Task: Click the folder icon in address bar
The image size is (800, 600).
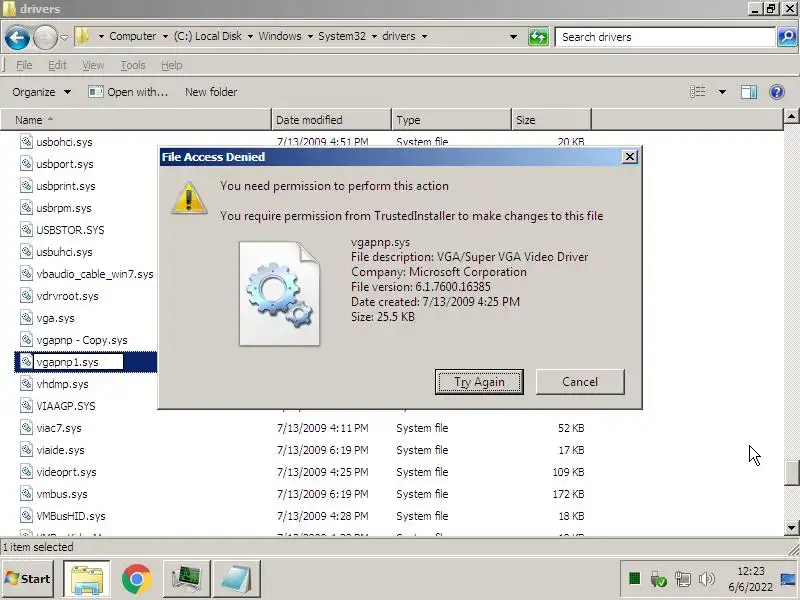Action: tap(83, 37)
